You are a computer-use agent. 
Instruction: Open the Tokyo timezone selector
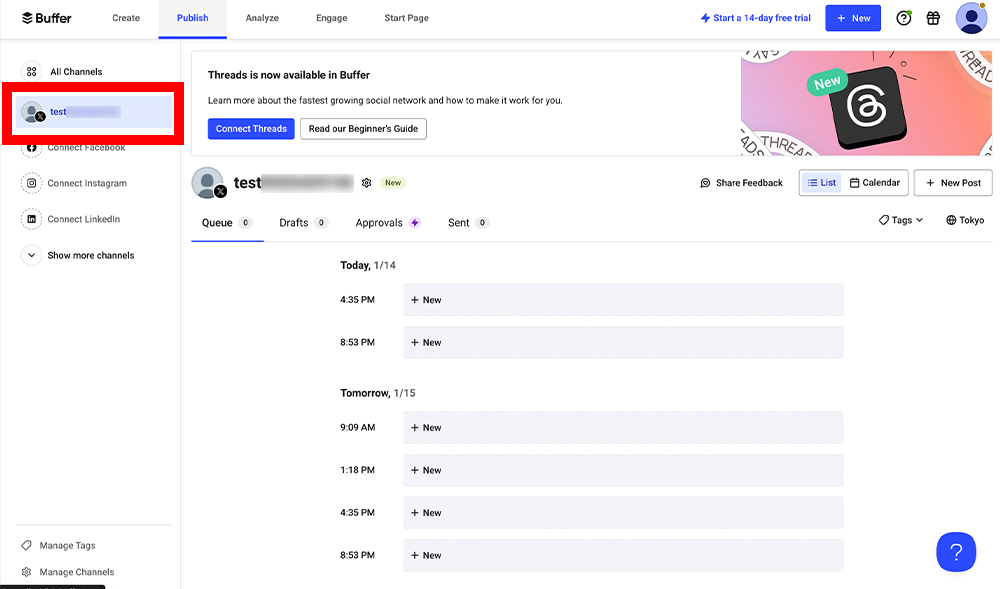point(965,220)
